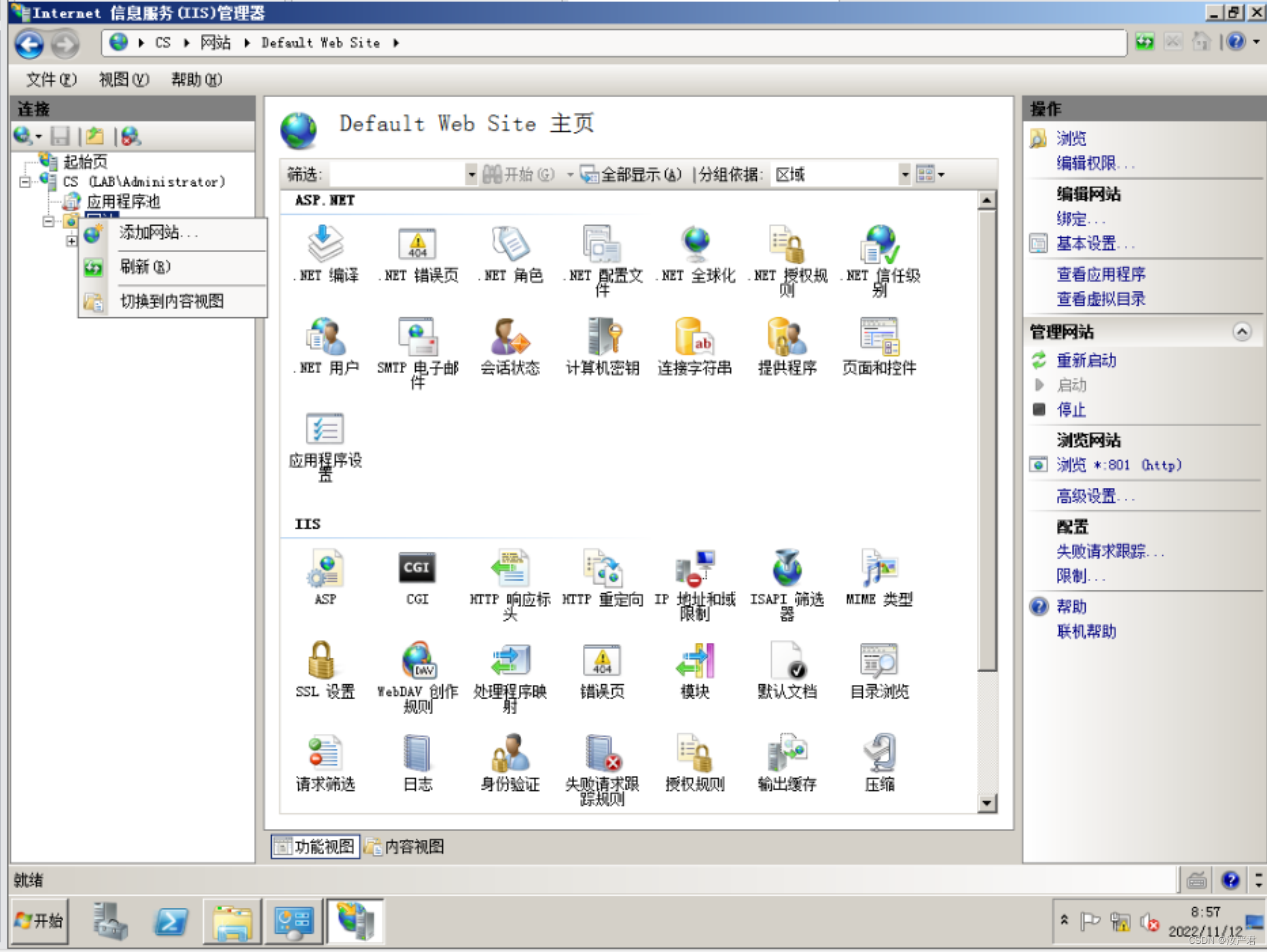Choose 切换到内容视图 from context menu
Image resolution: width=1267 pixels, height=952 pixels.
(x=173, y=301)
